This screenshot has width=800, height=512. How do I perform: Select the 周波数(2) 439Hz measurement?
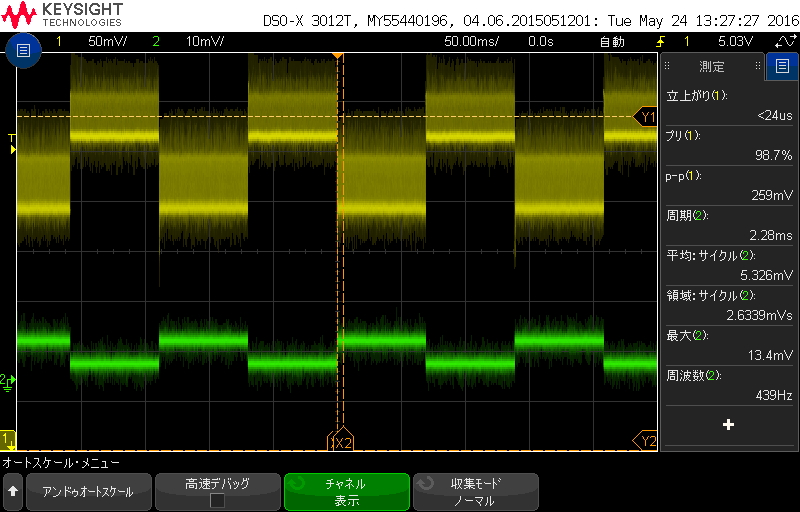(729, 385)
